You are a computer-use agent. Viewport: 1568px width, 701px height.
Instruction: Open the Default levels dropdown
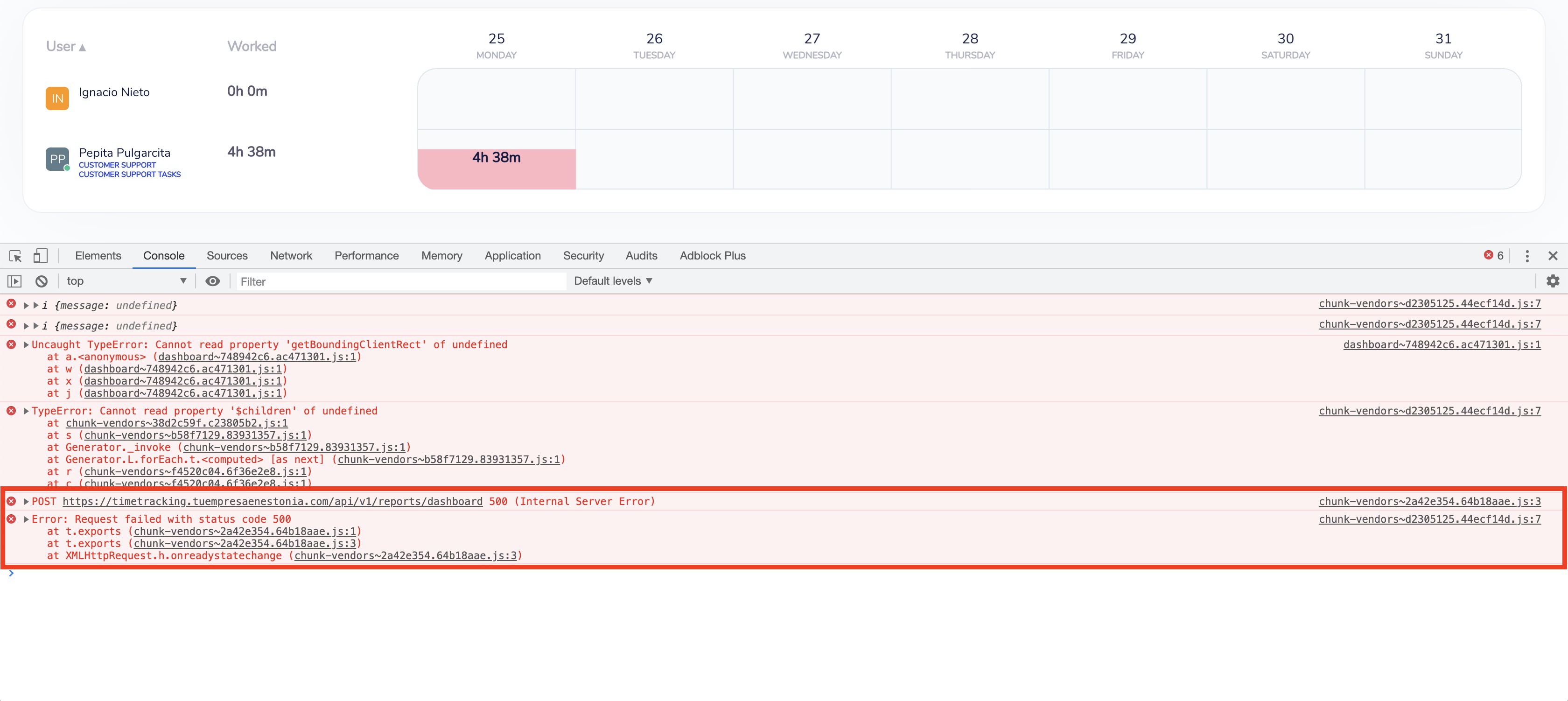[x=613, y=281]
